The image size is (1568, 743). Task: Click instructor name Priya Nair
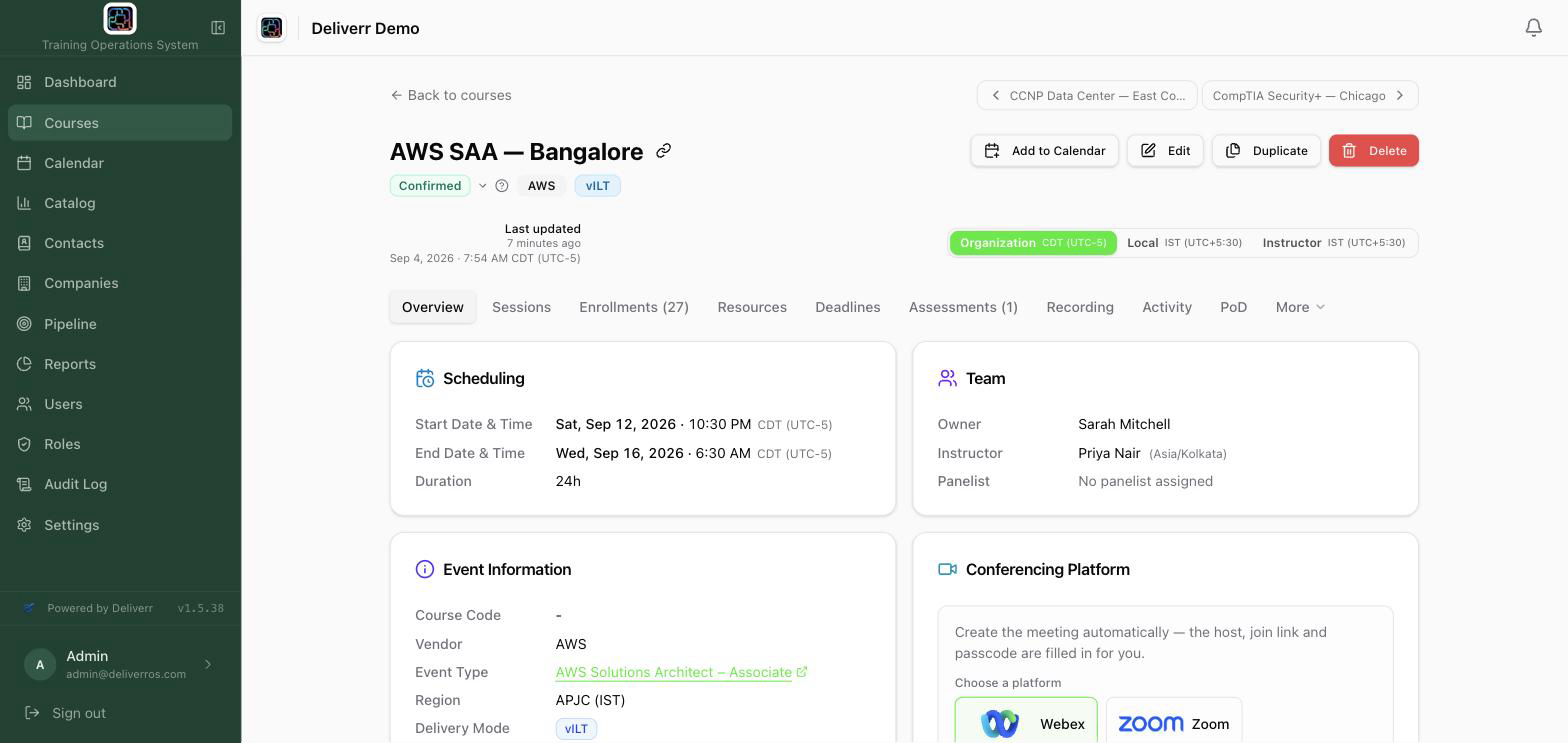(1109, 453)
